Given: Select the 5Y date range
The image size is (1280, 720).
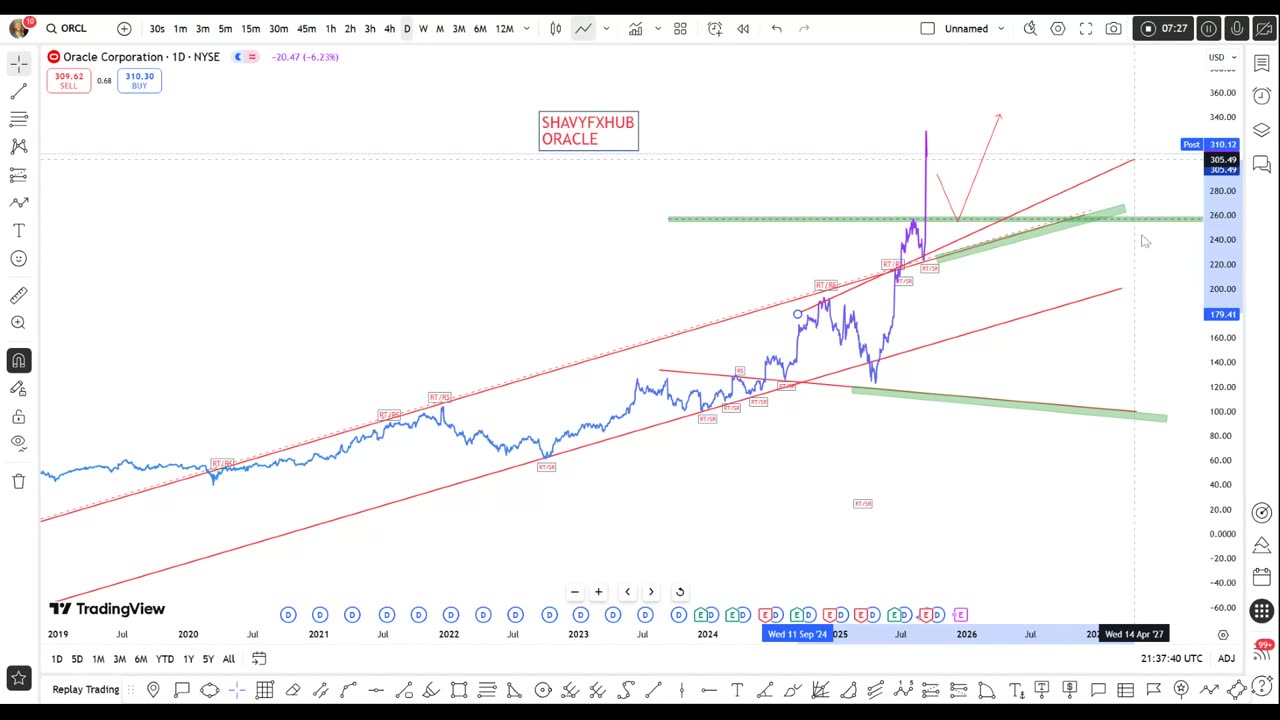Looking at the screenshot, I should (x=208, y=659).
